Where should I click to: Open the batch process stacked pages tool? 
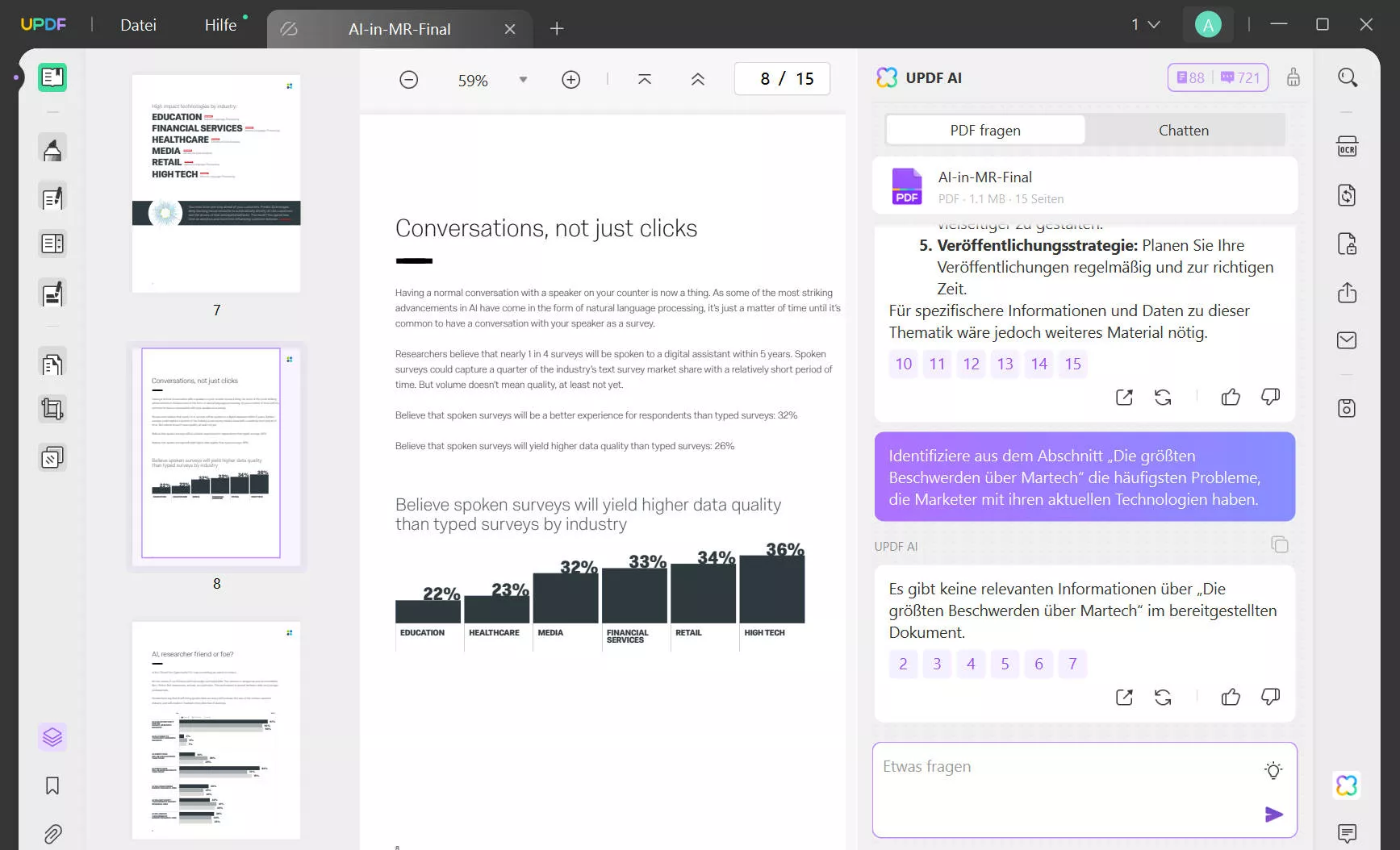(52, 458)
